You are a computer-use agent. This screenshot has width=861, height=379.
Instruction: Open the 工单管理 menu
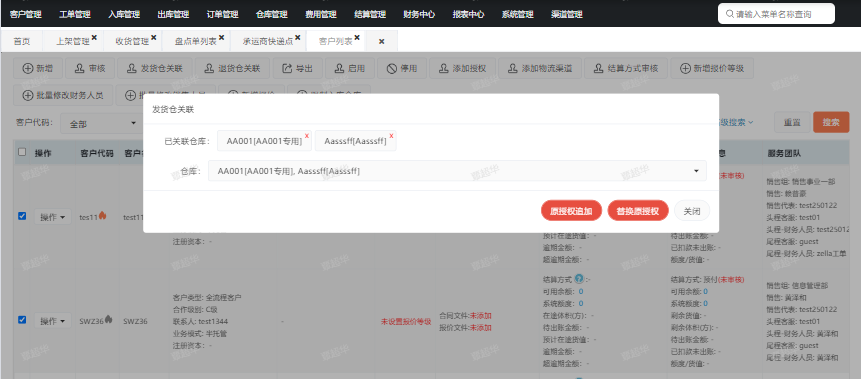click(75, 14)
